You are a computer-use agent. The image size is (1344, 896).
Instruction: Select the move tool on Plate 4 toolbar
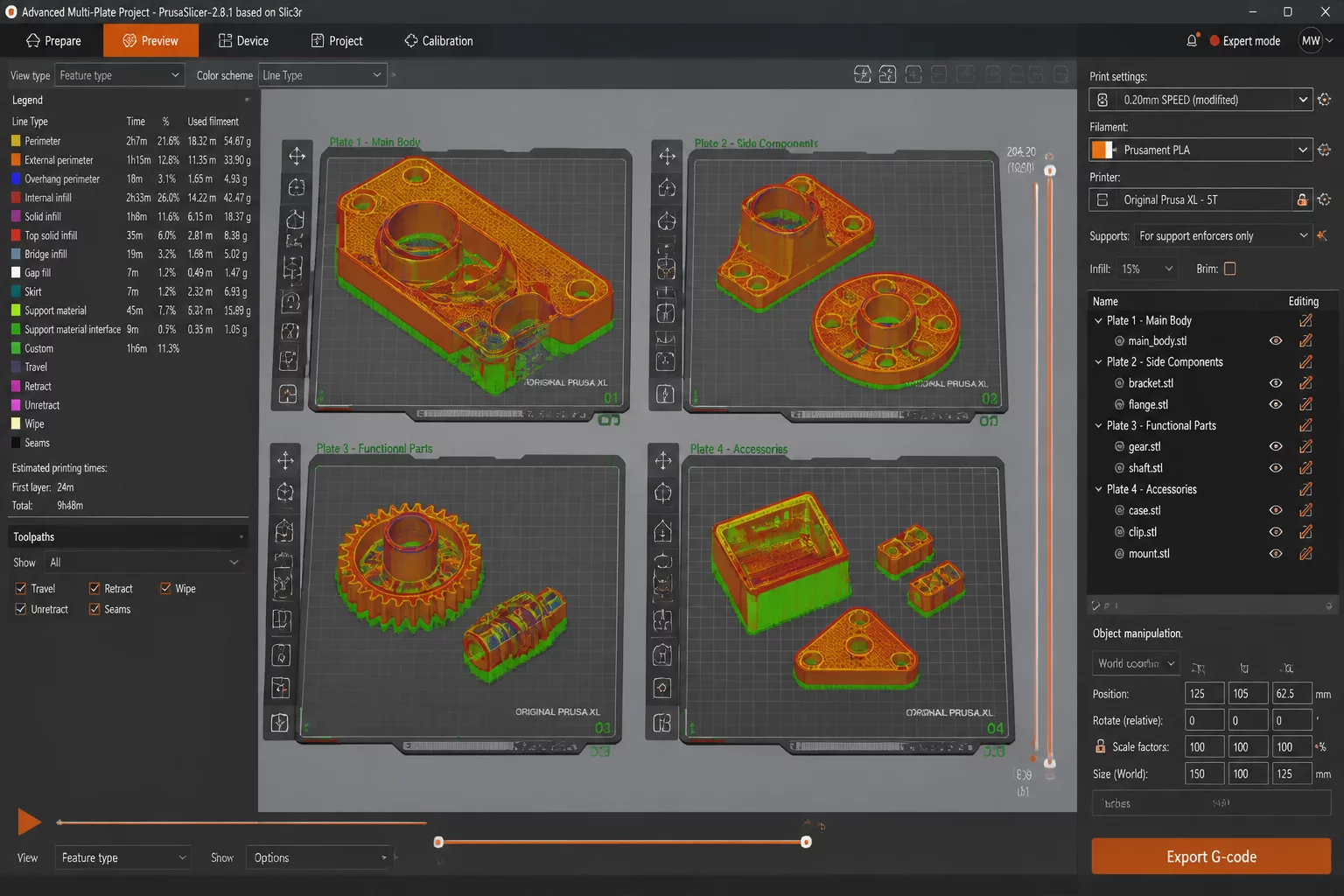tap(663, 460)
